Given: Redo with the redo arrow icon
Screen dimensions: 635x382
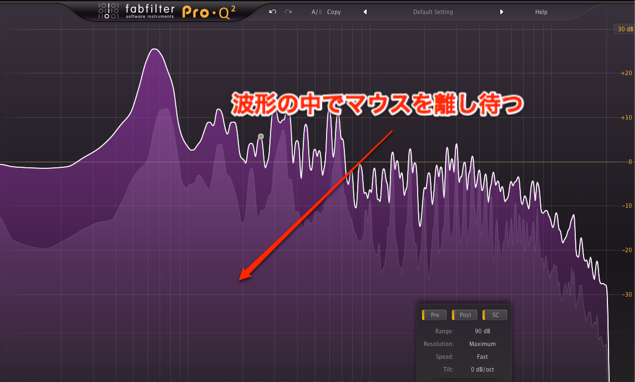Looking at the screenshot, I should click(x=288, y=12).
